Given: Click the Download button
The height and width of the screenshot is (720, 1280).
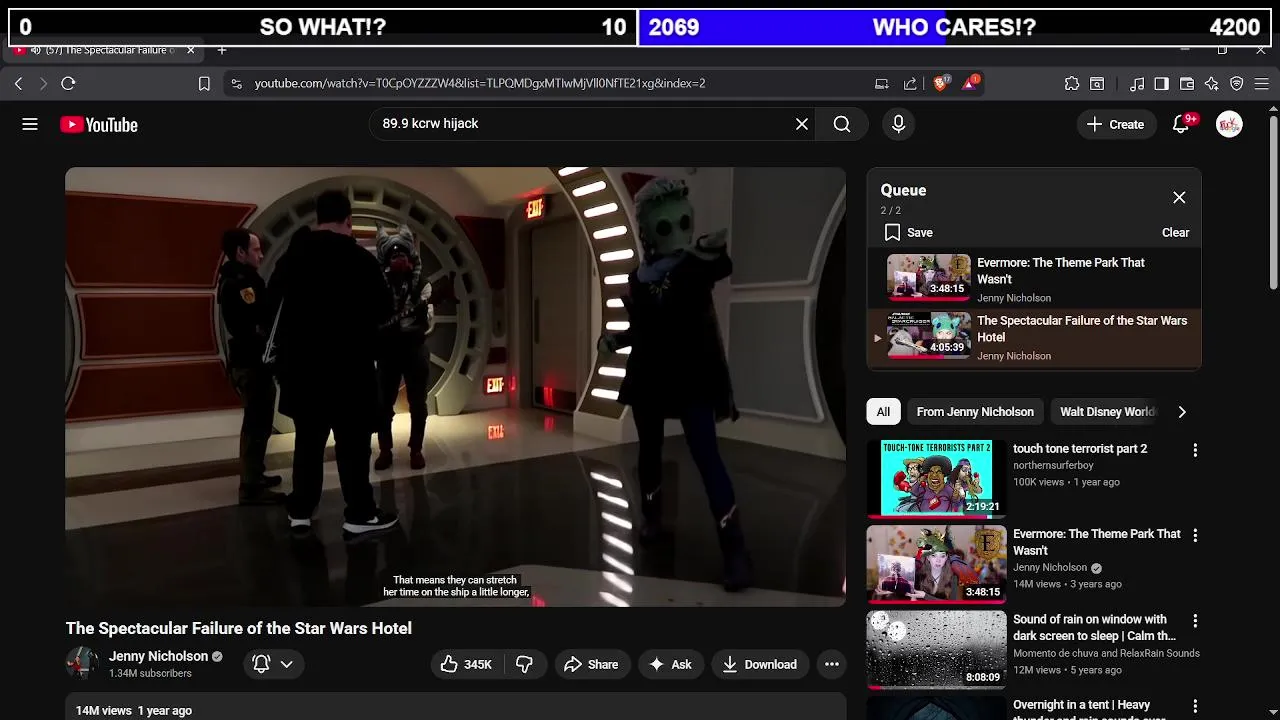Looking at the screenshot, I should click(x=760, y=664).
